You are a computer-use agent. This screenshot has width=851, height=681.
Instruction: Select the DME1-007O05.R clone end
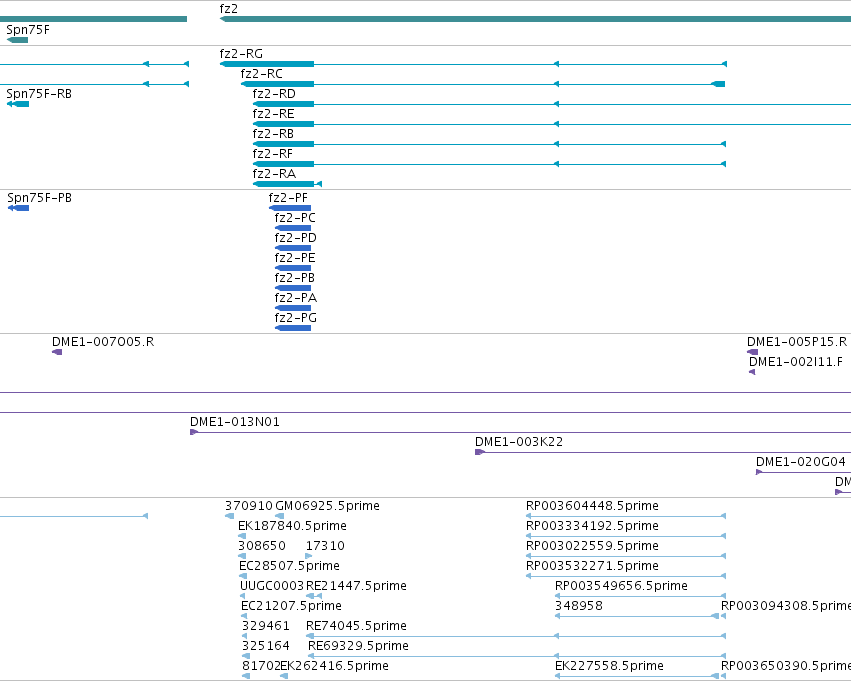point(57,352)
